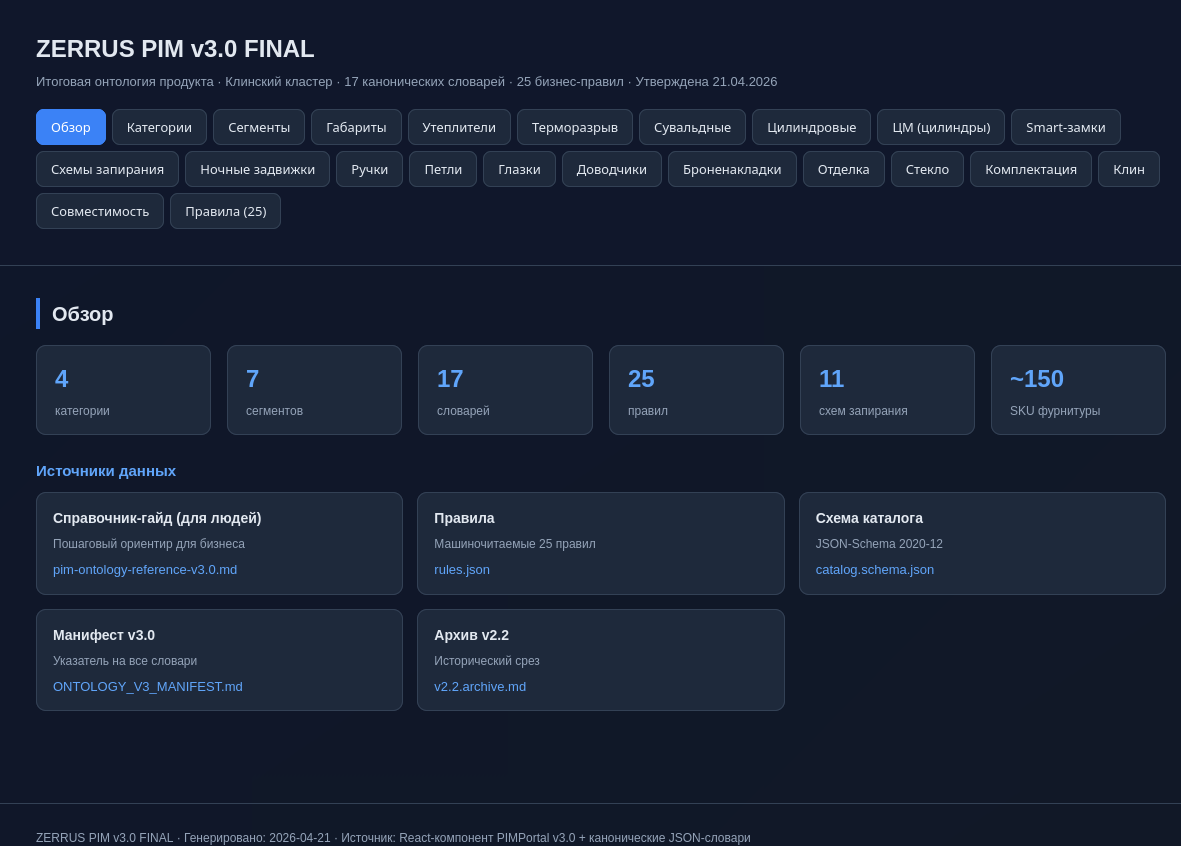1181x846 pixels.
Task: Open pim-ontology-reference-v3.0.md link
Action: click(x=145, y=570)
